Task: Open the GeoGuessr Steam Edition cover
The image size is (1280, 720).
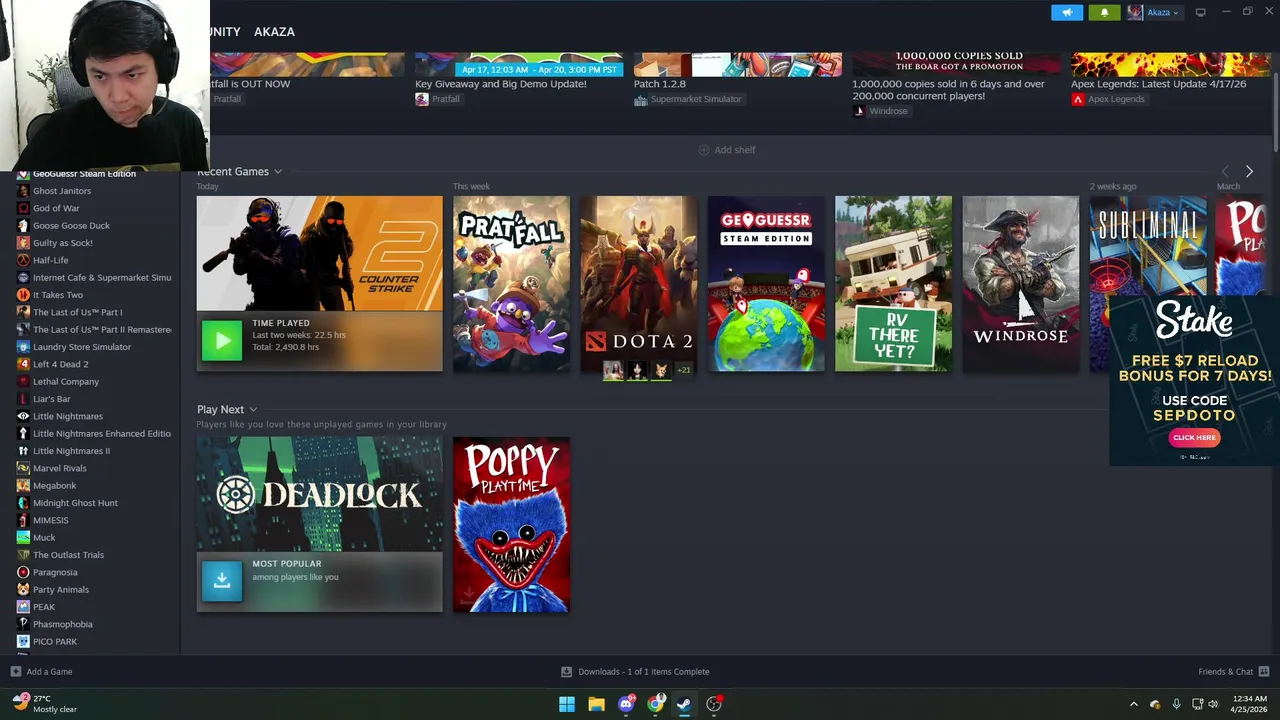Action: (x=766, y=284)
